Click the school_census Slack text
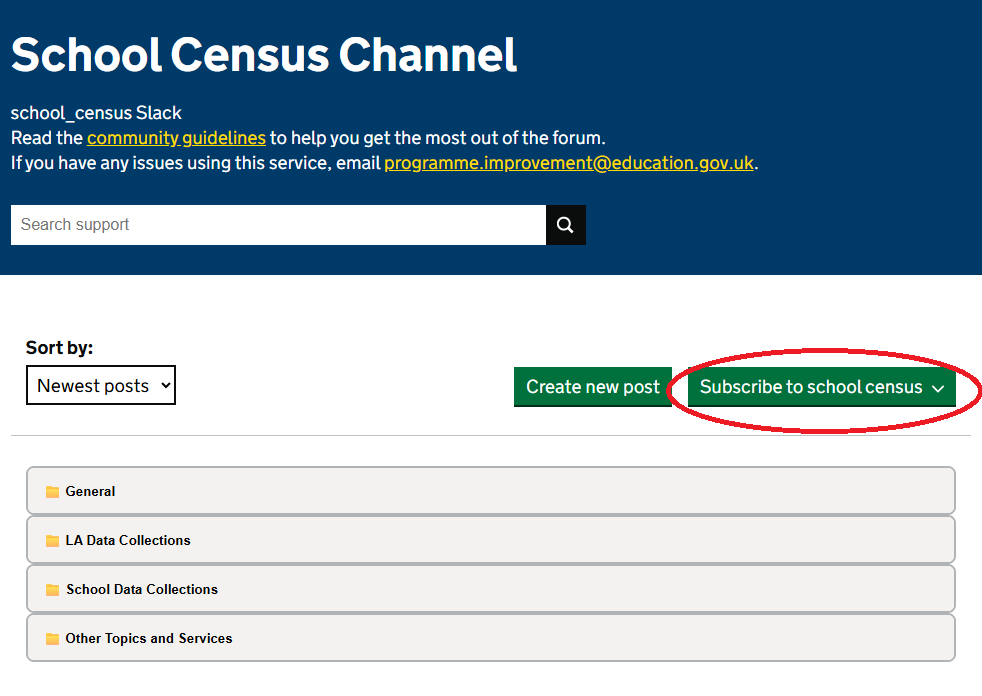Image resolution: width=982 pixels, height=696 pixels. 96,113
